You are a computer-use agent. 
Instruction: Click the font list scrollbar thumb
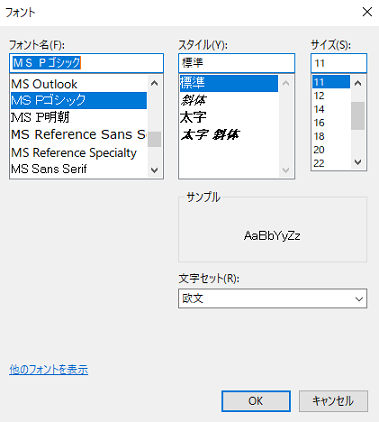pos(154,139)
